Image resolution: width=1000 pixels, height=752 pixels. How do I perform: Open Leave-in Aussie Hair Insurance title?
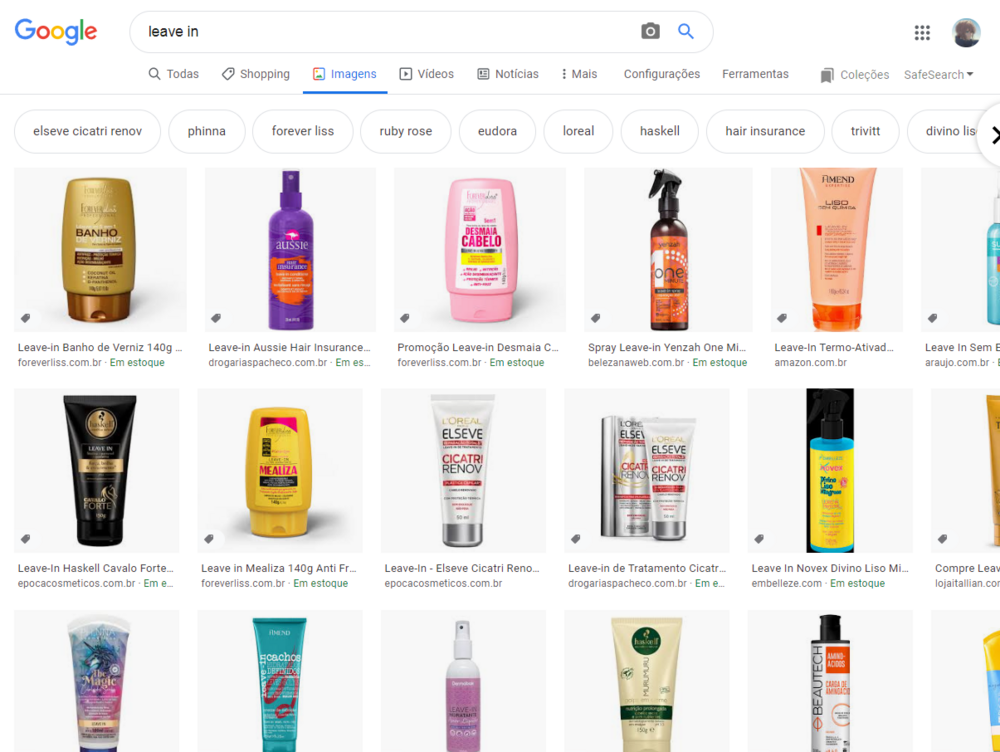click(x=290, y=348)
